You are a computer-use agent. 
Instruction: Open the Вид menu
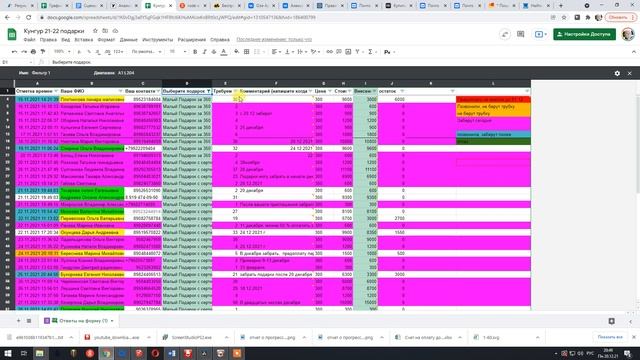point(66,40)
